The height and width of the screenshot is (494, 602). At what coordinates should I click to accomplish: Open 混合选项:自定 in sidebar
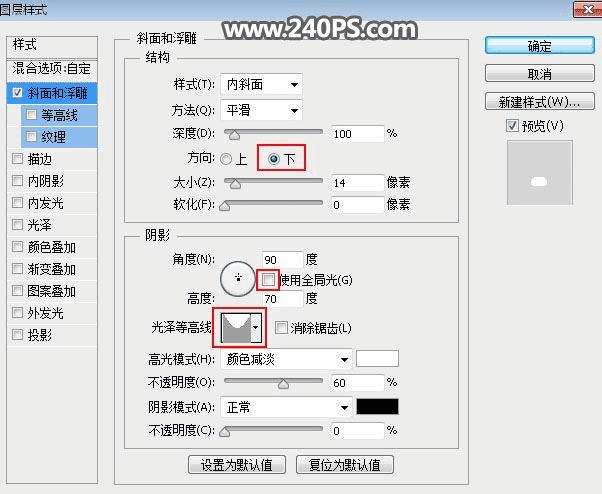(x=52, y=69)
